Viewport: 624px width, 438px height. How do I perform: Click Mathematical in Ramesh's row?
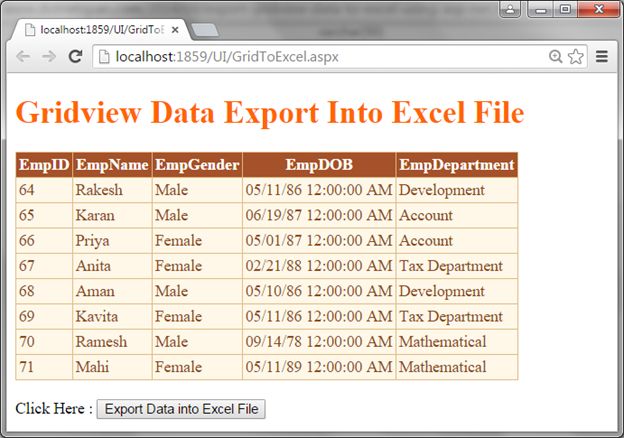point(457,341)
